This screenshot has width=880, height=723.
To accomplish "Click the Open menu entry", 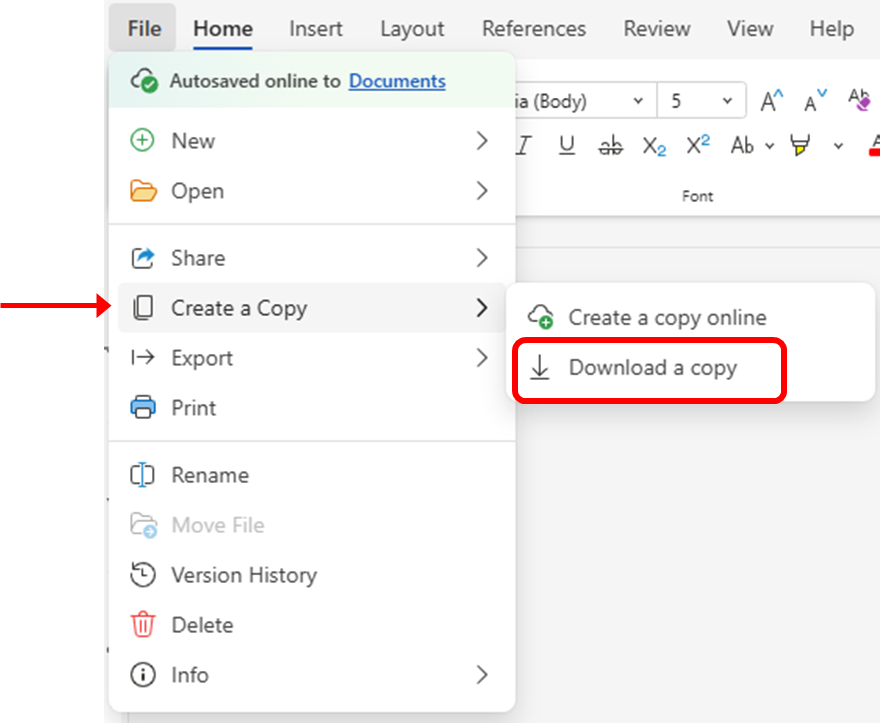I will tap(311, 191).
